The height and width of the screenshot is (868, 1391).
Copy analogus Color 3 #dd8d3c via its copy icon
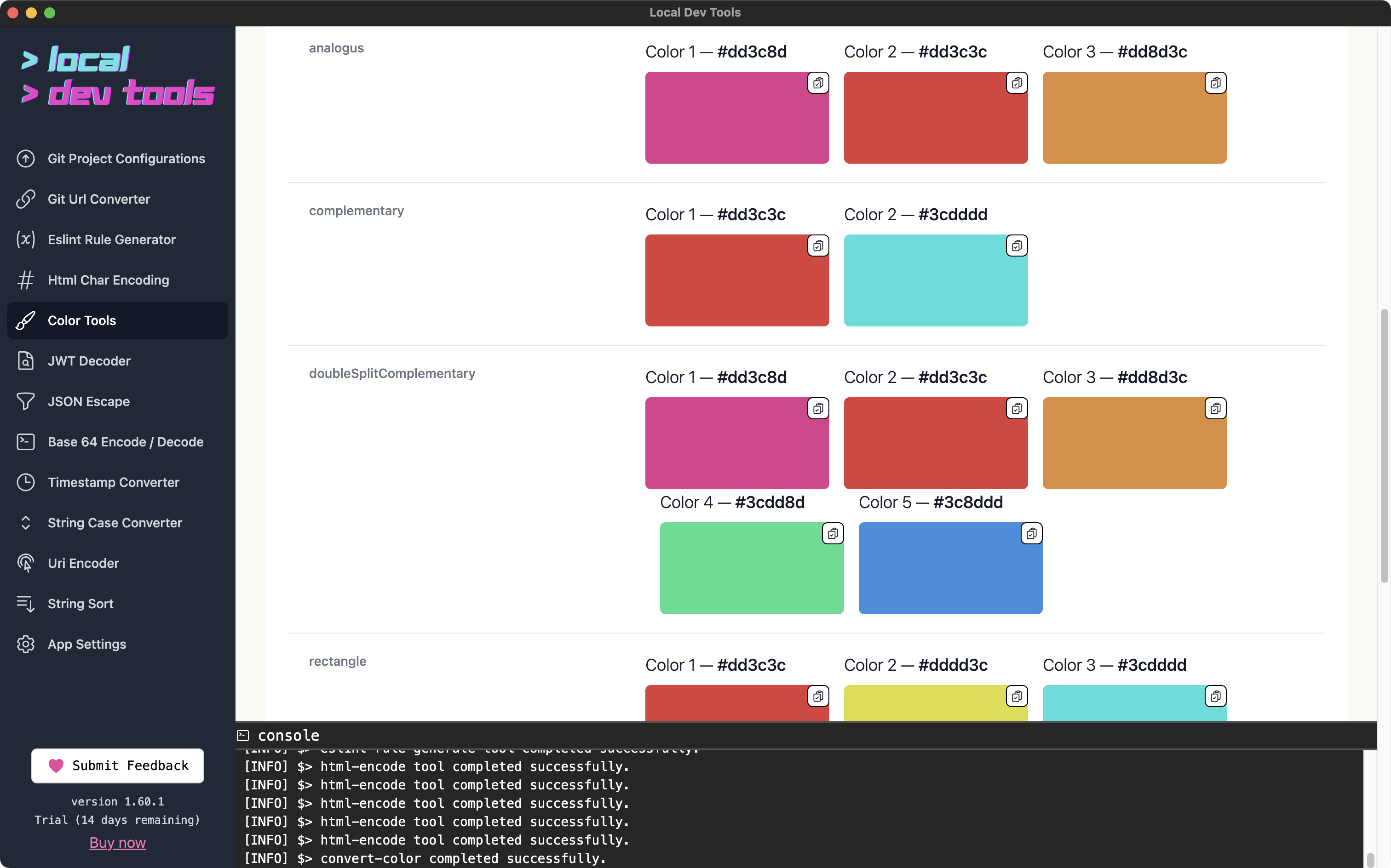click(1215, 83)
